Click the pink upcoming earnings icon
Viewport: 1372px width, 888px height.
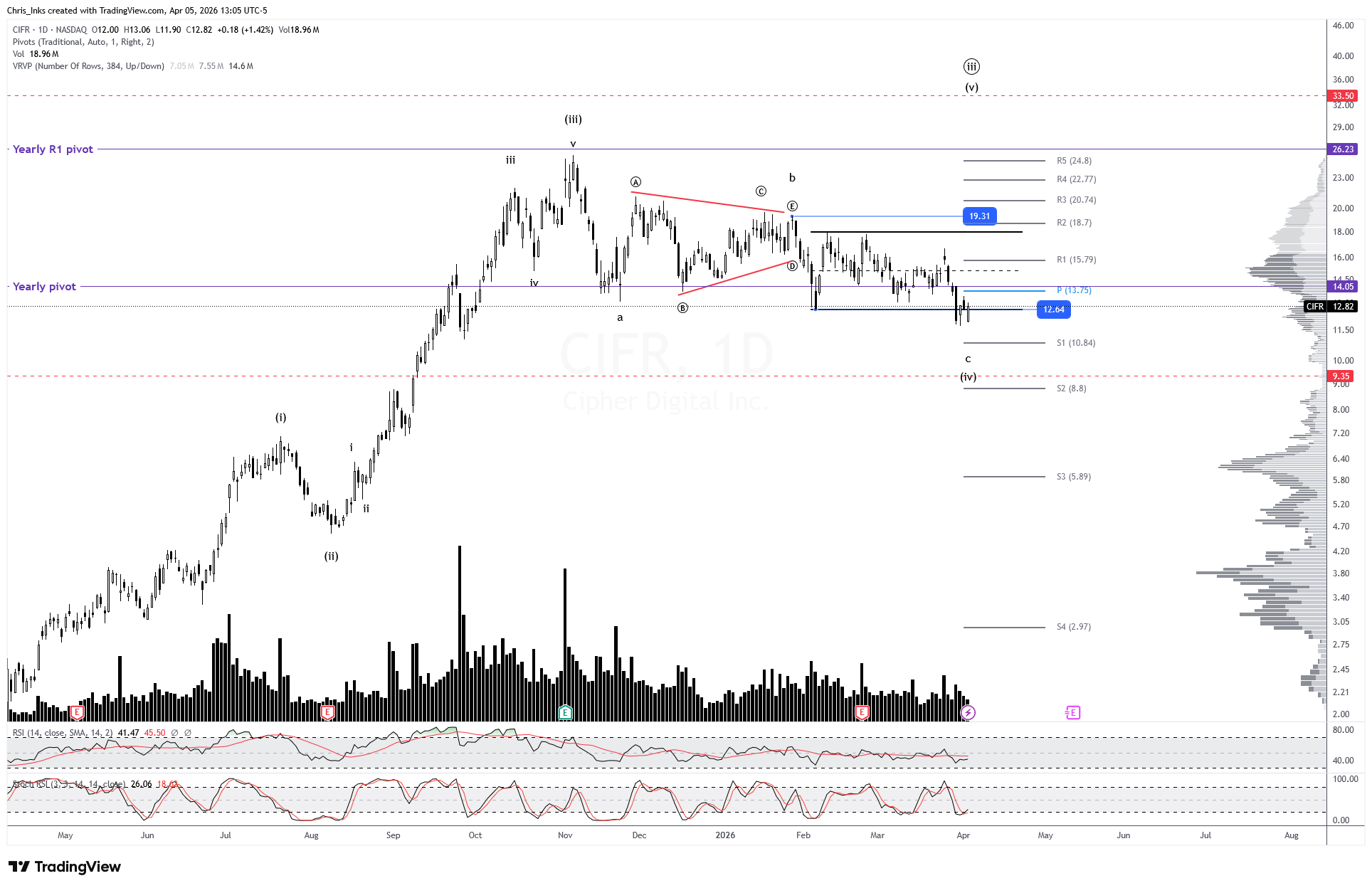pyautogui.click(x=1072, y=712)
